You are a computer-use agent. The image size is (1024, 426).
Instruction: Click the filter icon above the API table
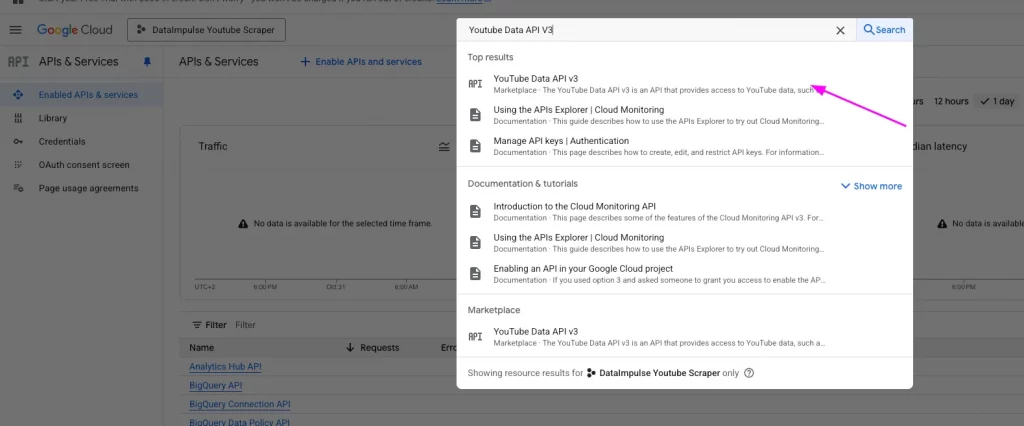click(196, 325)
